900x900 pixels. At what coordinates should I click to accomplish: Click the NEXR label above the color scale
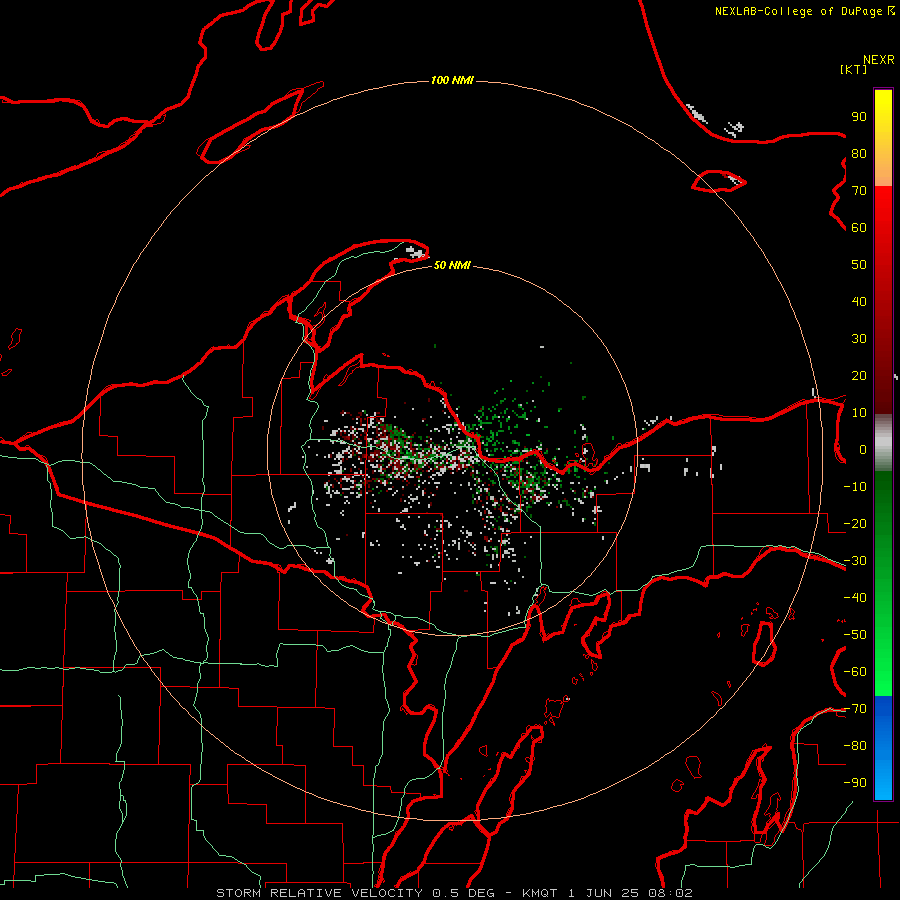coord(879,60)
